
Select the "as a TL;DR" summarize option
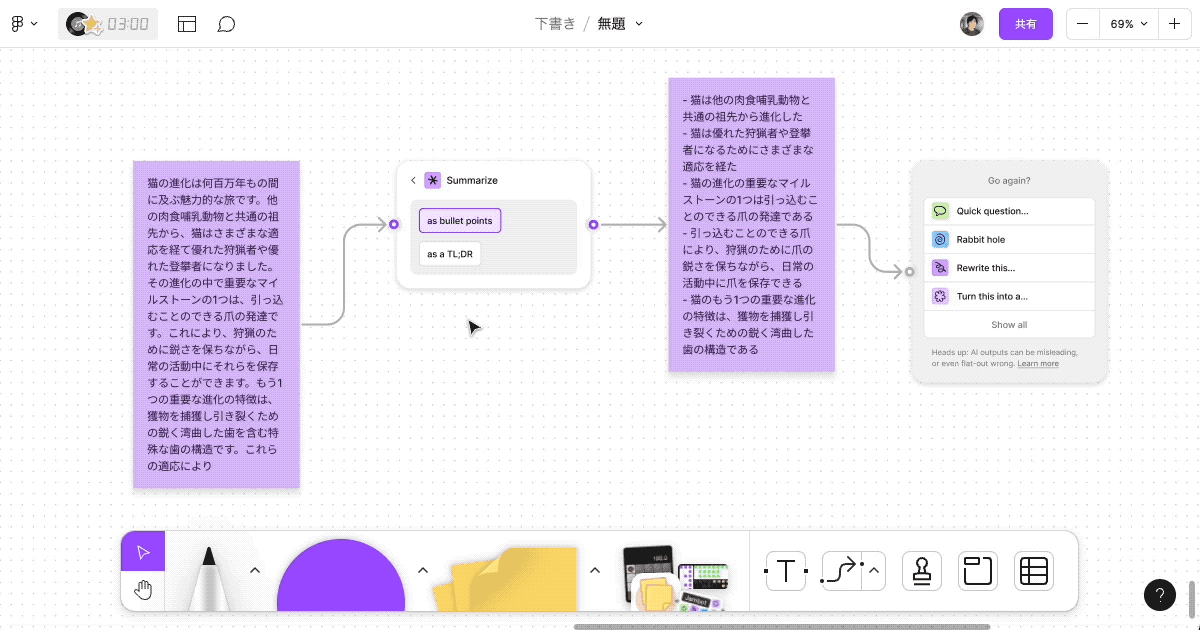coord(449,253)
